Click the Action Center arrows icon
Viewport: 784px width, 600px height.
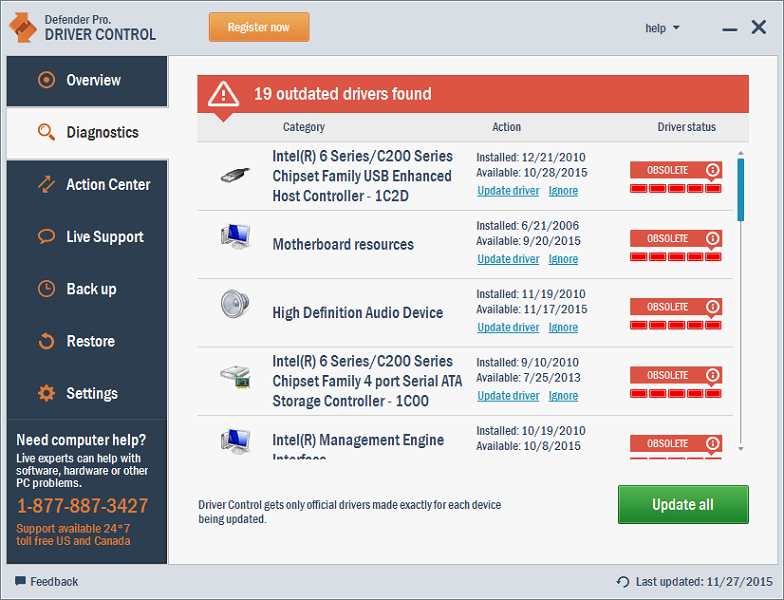click(x=46, y=185)
